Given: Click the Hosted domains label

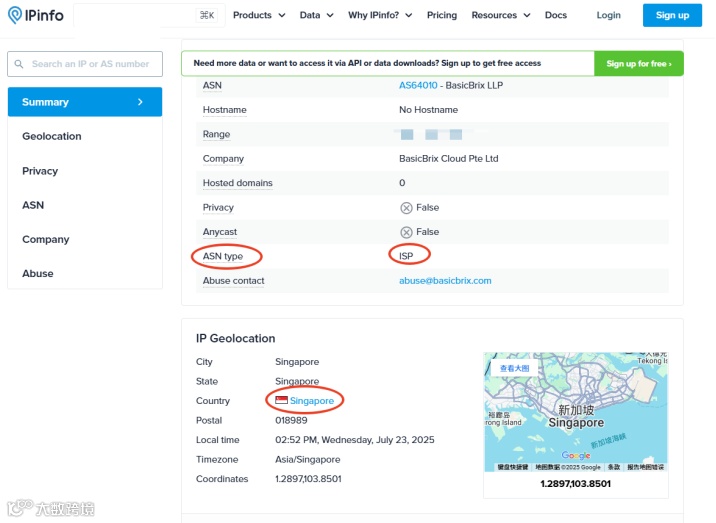Looking at the screenshot, I should 237,183.
